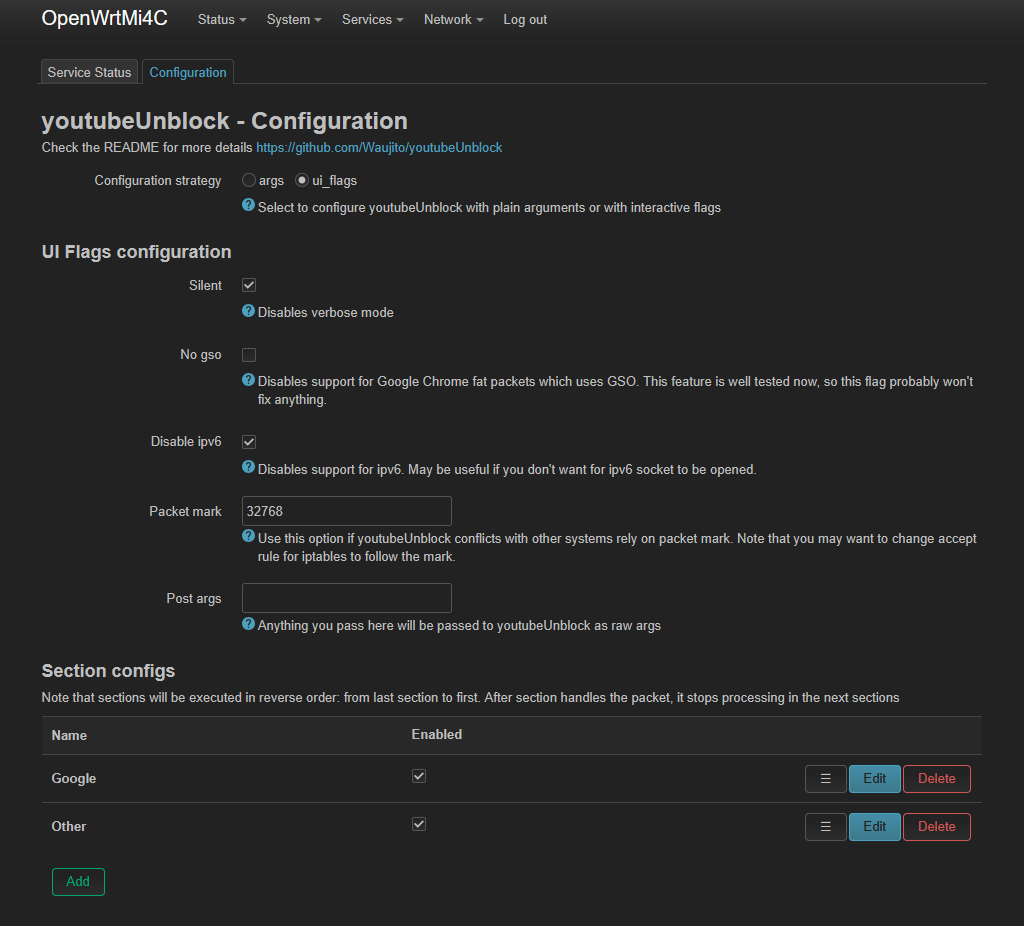Screen dimensions: 1024x926
Task: Click the OpenWrtMi4C brand link
Action: tap(104, 18)
